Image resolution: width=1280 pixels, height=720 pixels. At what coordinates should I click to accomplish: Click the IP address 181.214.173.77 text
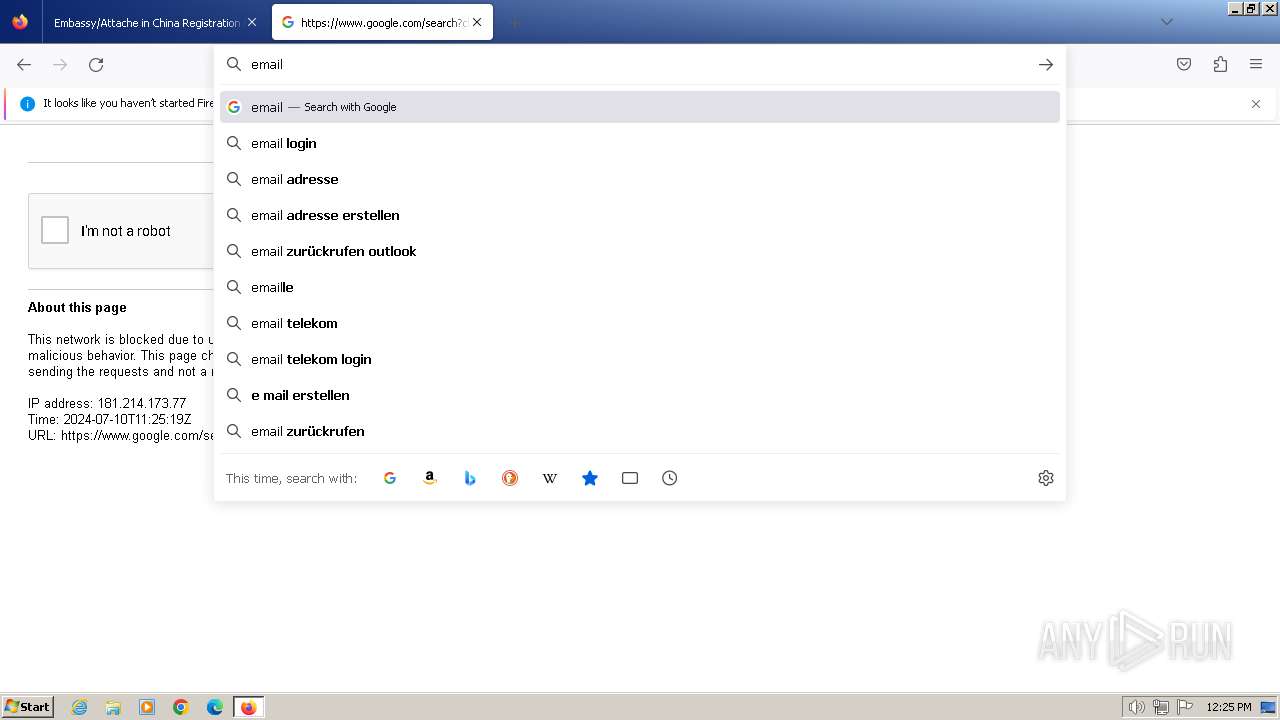(x=107, y=404)
